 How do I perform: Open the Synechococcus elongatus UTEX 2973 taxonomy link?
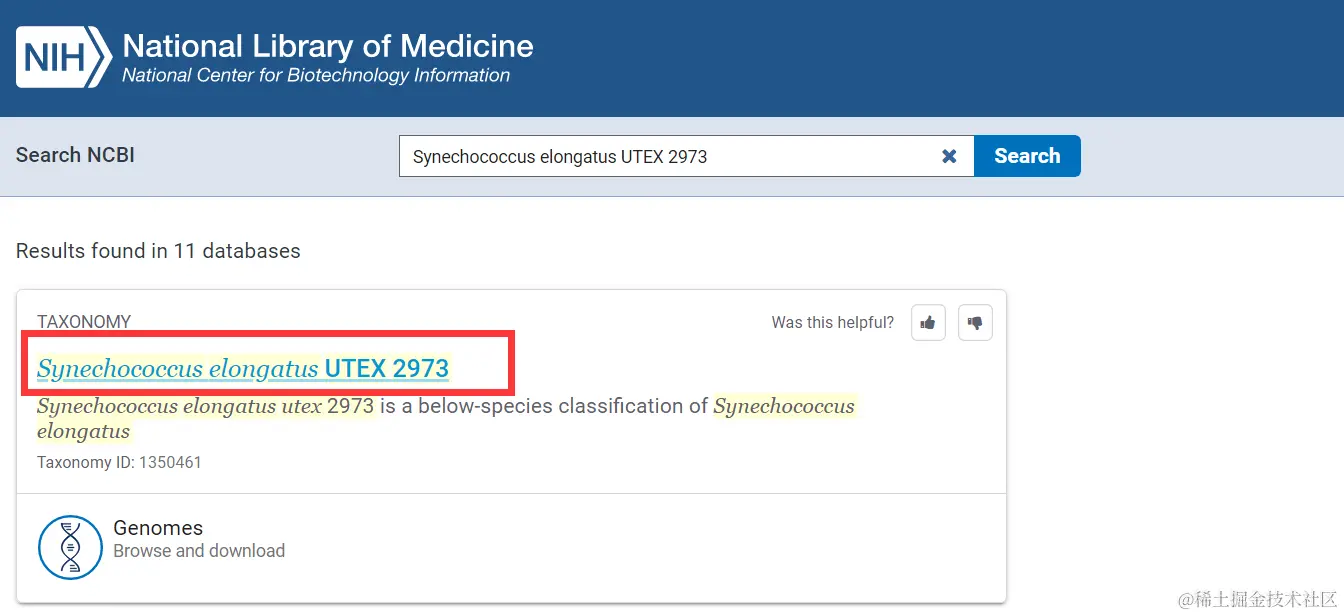tap(243, 369)
